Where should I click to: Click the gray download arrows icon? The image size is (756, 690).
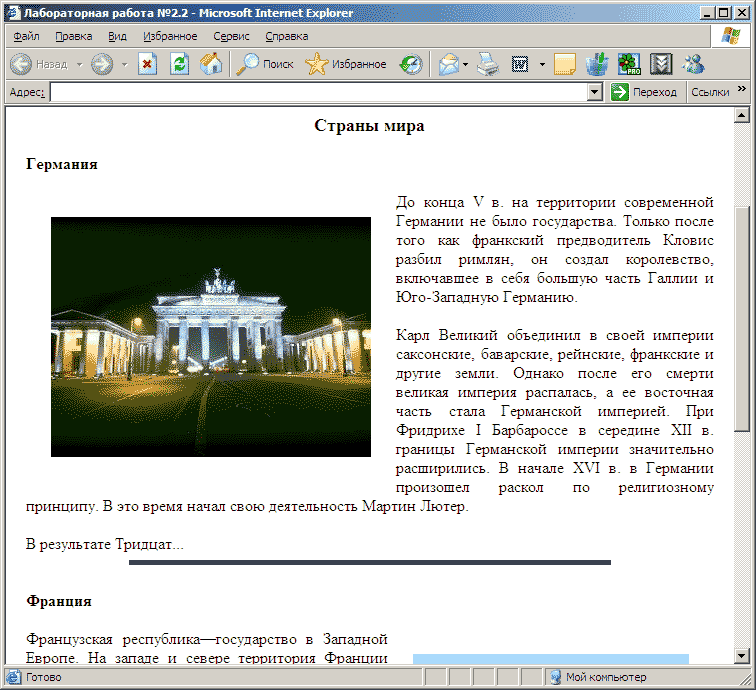click(x=661, y=64)
